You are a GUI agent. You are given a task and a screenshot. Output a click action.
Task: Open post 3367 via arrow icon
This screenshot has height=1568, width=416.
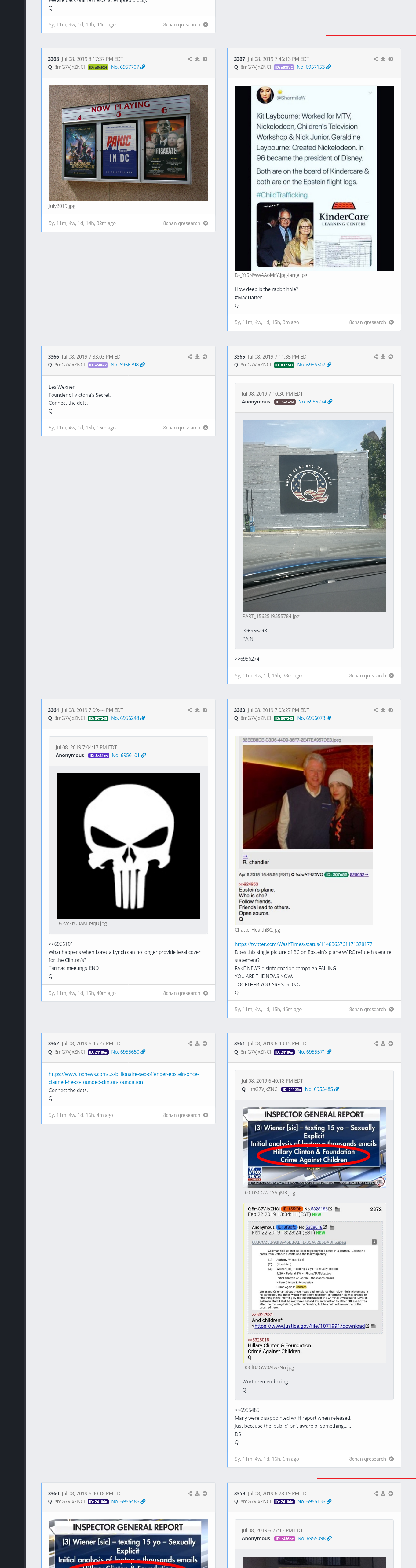coord(391,59)
